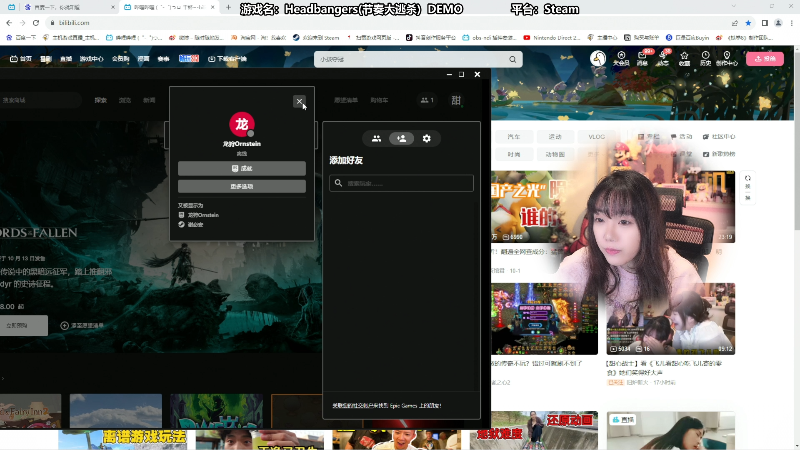Open bilibili user avatar with duck
Image resolution: width=800 pixels, height=450 pixels.
pos(598,58)
